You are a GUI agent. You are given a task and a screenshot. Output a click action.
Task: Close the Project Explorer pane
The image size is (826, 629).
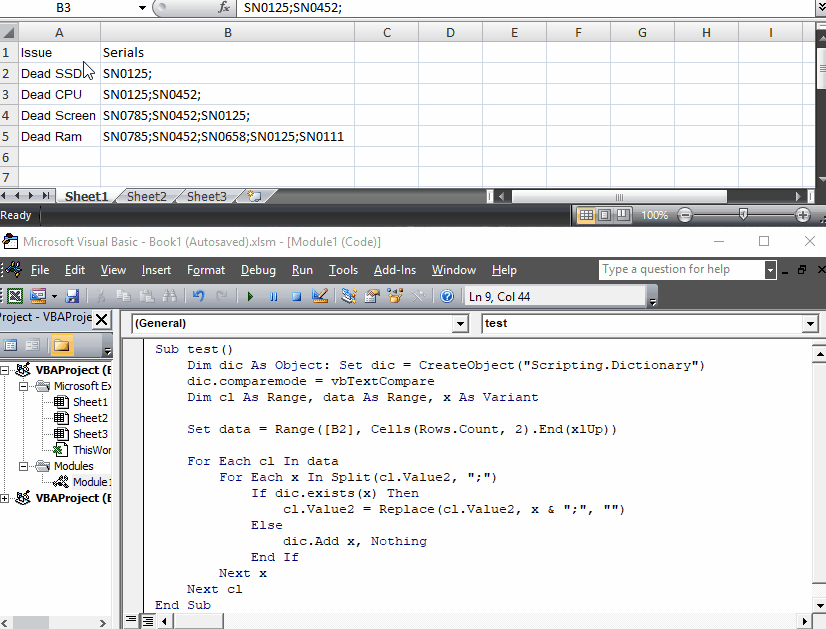[102, 319]
